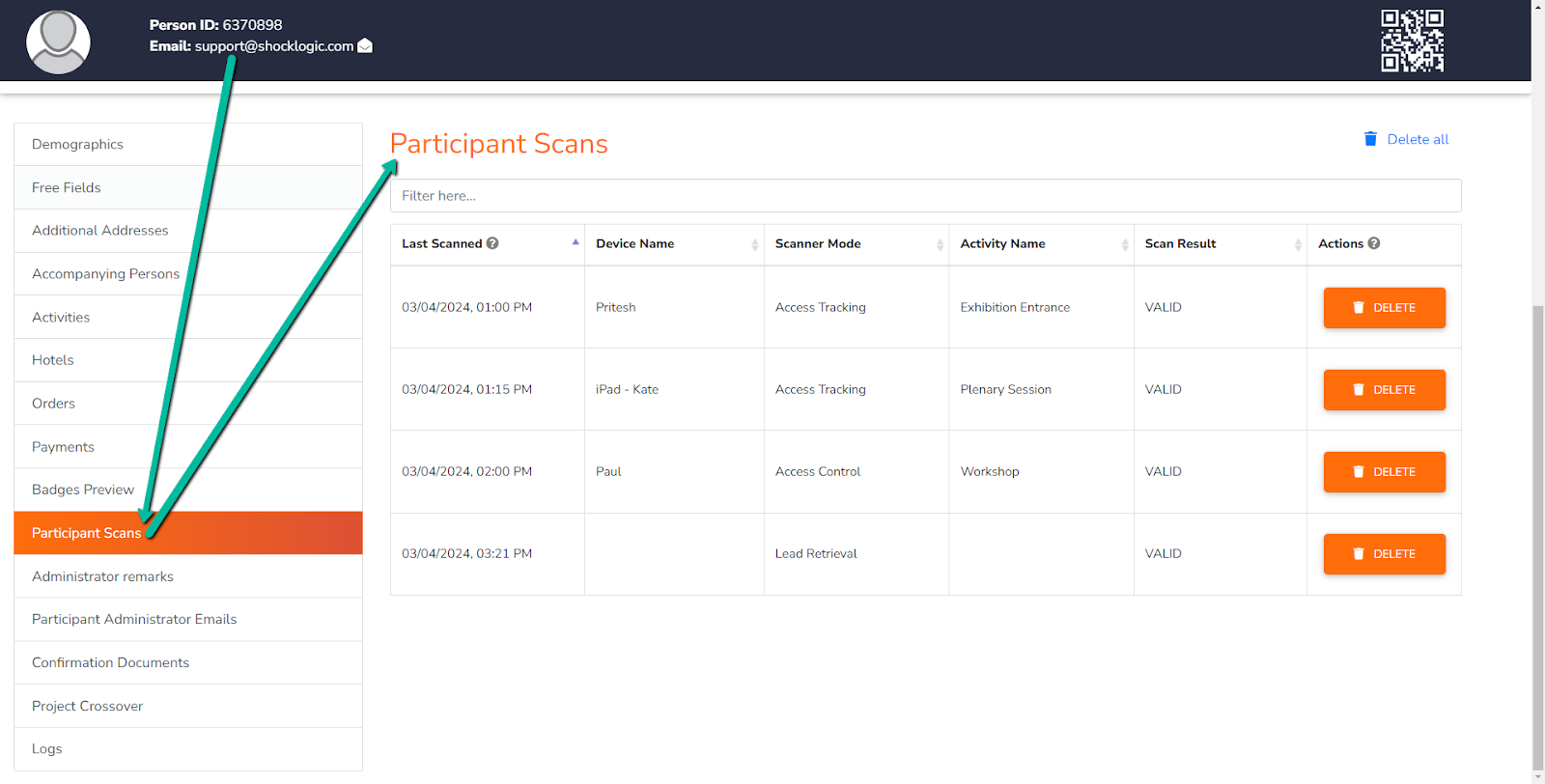This screenshot has width=1545, height=784.
Task: Sort table by Activity Name column arrows
Action: [1125, 245]
